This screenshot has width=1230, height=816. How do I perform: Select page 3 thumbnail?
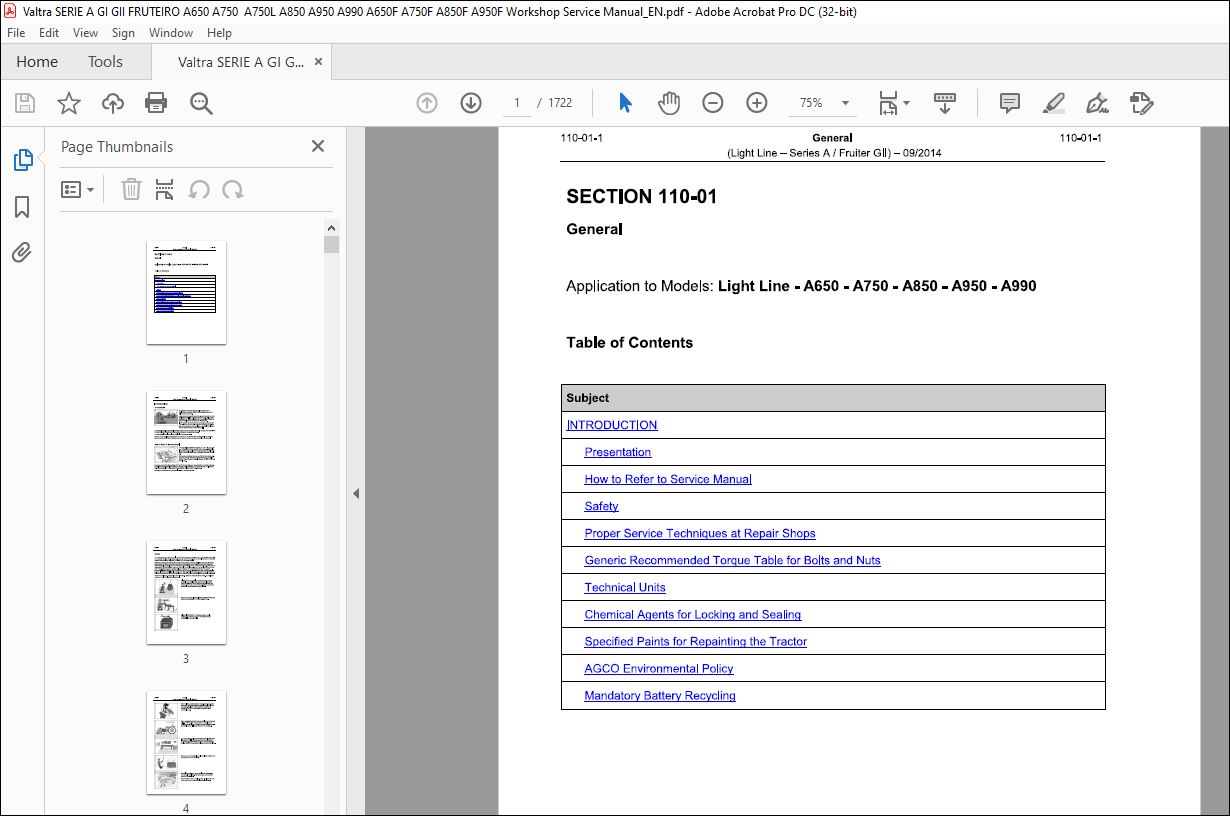[186, 593]
